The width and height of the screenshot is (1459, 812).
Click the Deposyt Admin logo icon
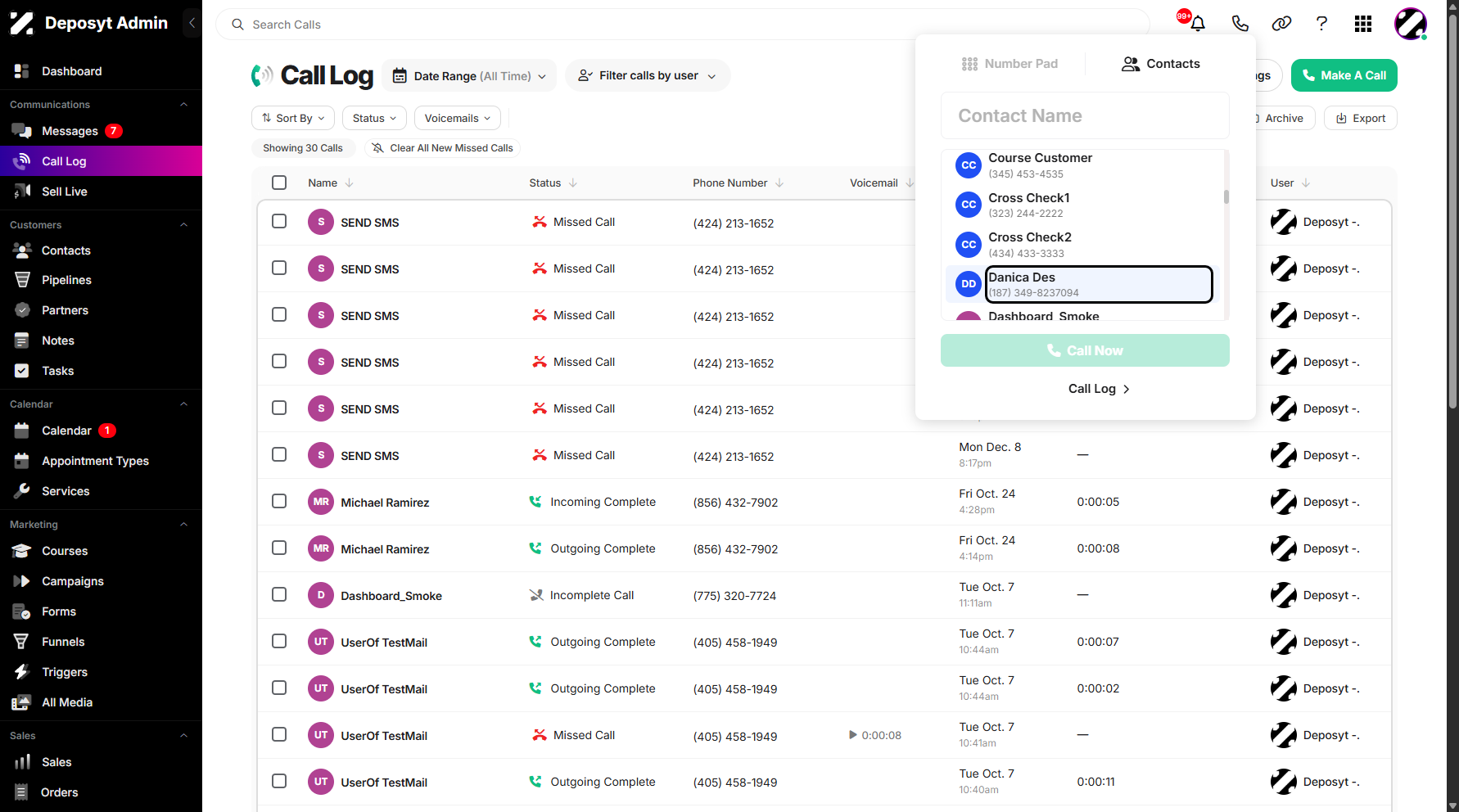pos(22,24)
